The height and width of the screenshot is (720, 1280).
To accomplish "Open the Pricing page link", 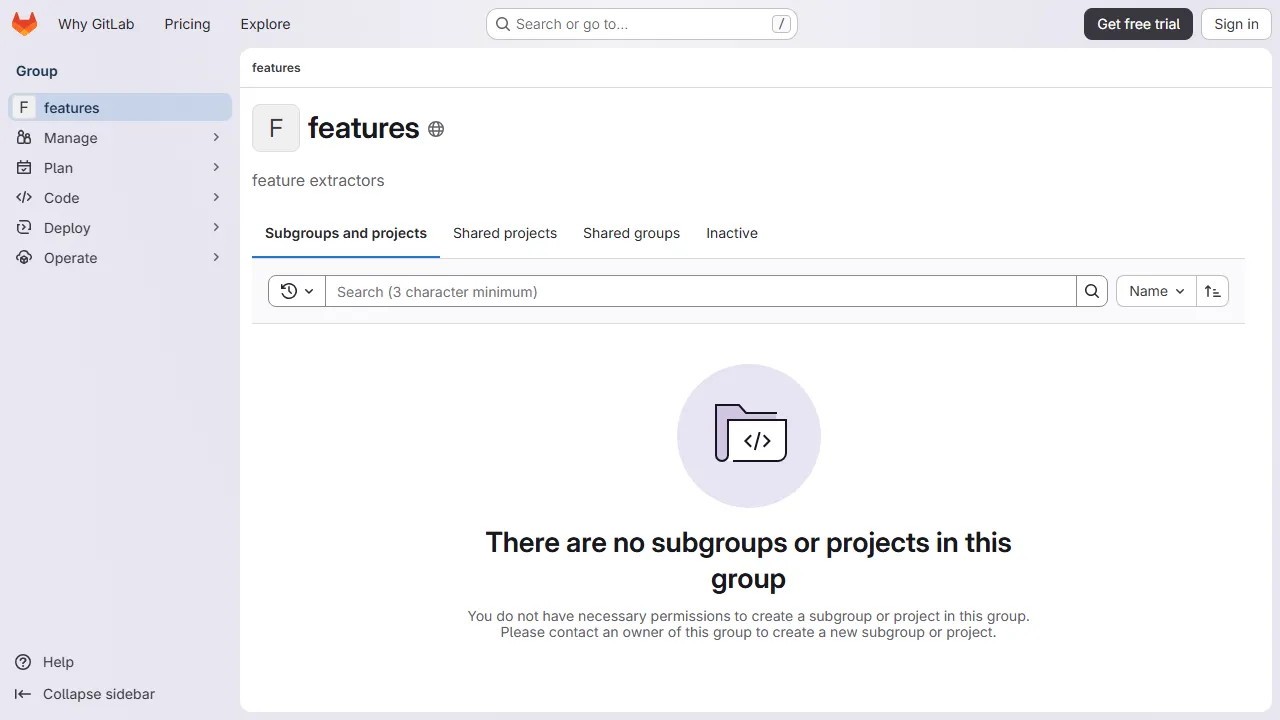I will (x=187, y=24).
